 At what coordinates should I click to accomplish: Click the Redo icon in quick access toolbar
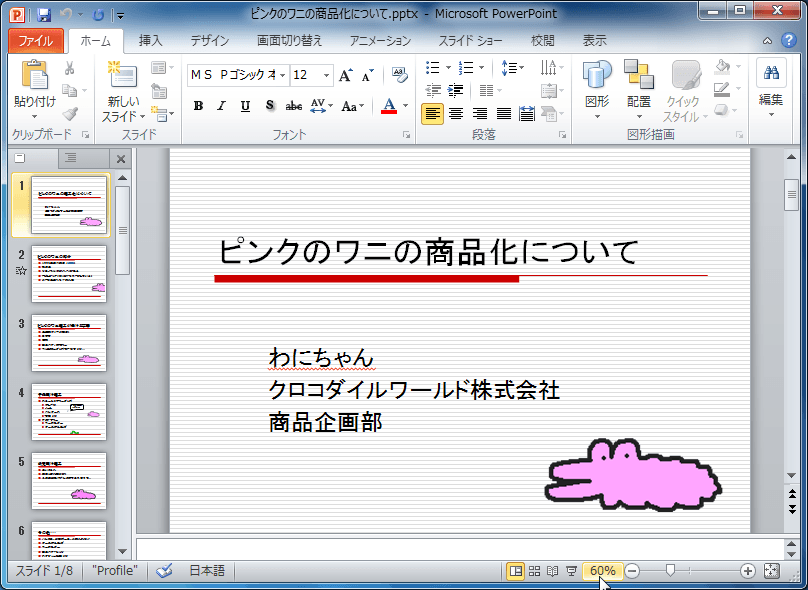[x=98, y=14]
